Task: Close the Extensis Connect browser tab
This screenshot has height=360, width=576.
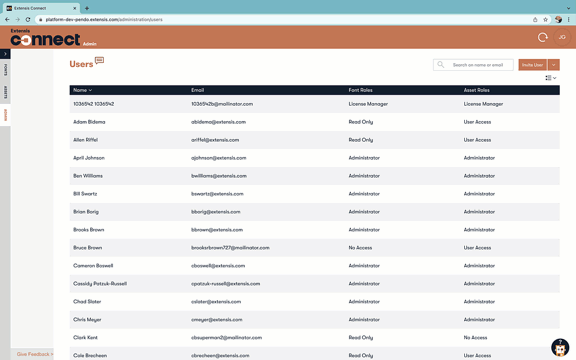Action: pos(75,8)
